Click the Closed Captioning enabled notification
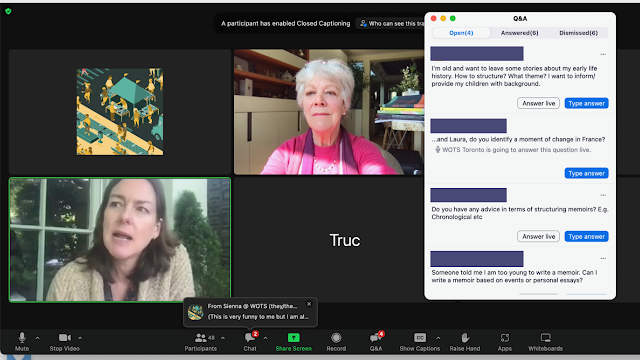Viewport: 640px width, 360px height. click(286, 24)
